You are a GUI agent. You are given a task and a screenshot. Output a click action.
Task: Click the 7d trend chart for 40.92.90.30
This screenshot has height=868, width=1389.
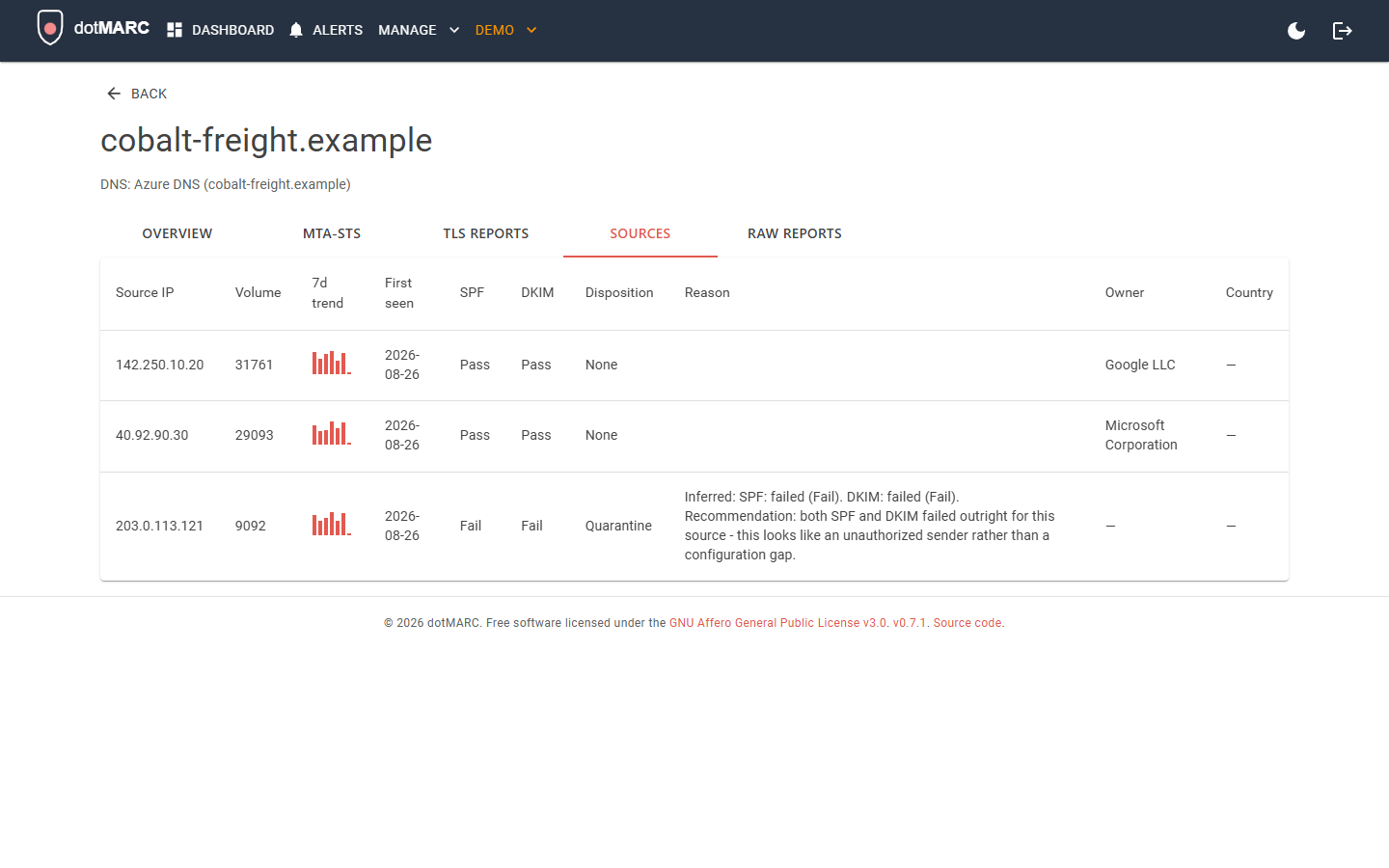(x=331, y=433)
